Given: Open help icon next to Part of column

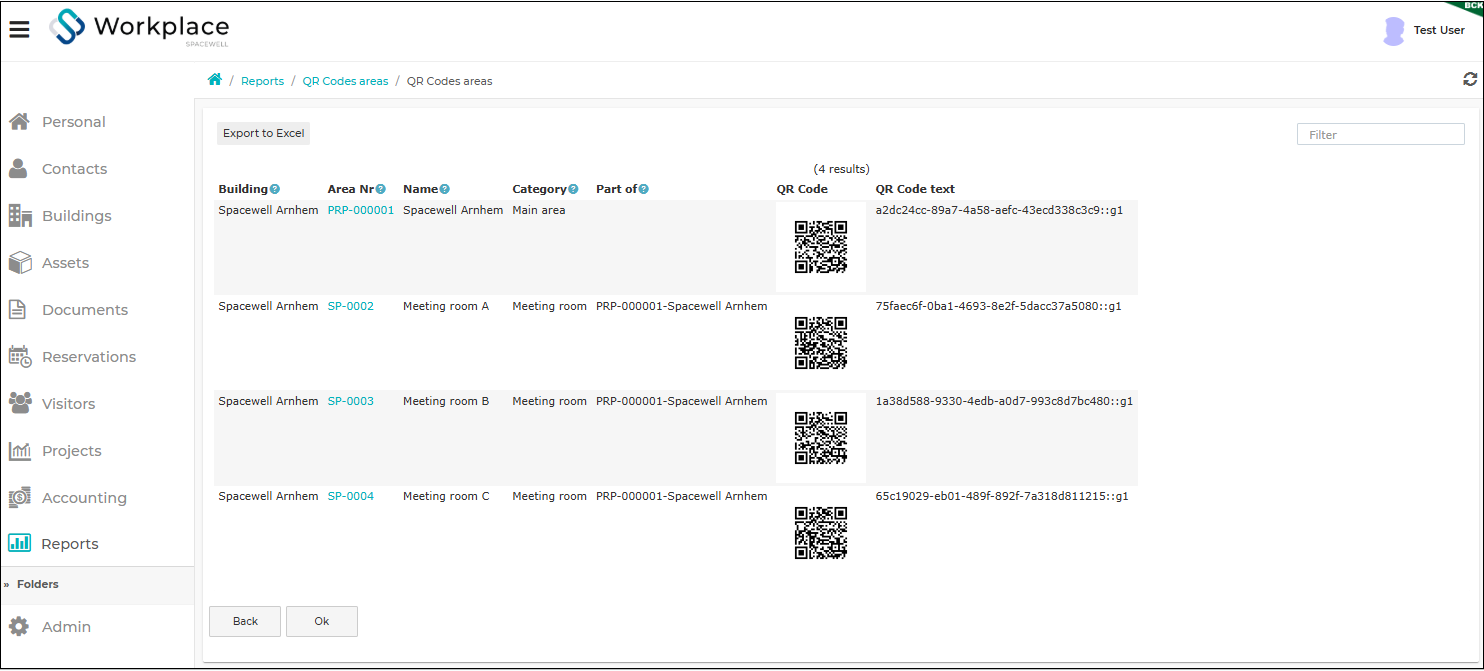Looking at the screenshot, I should click(644, 189).
